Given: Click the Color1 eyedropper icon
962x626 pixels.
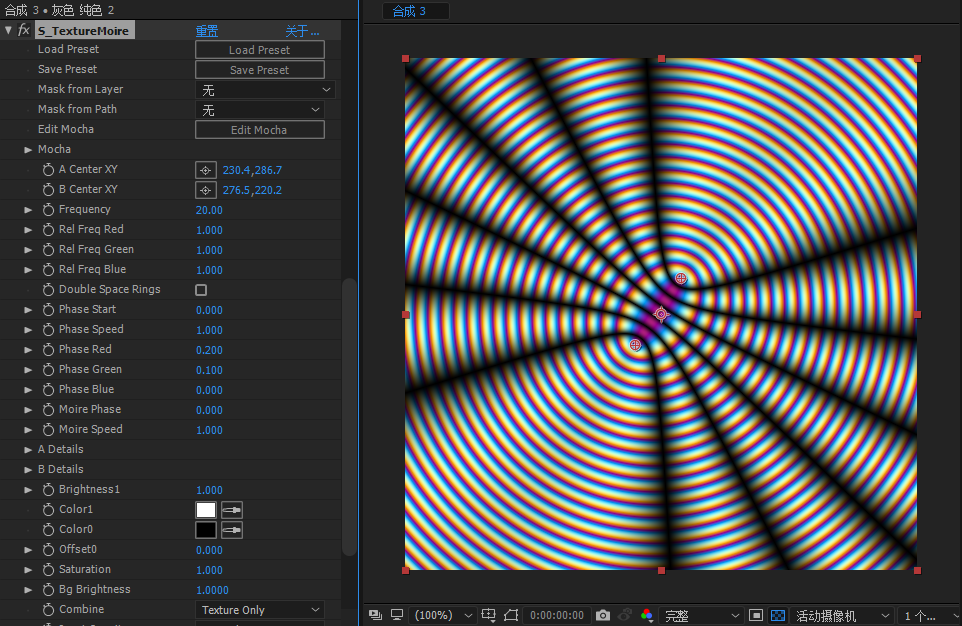Looking at the screenshot, I should click(231, 510).
